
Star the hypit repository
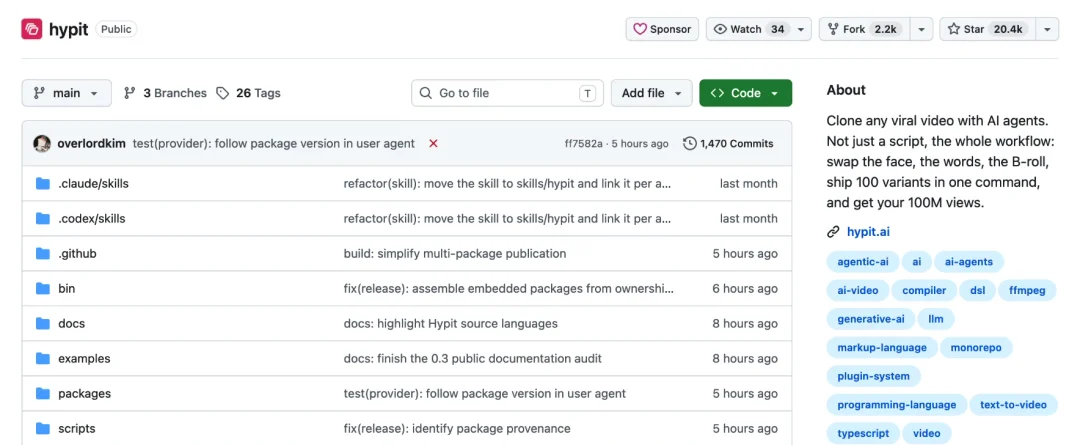pyautogui.click(x=988, y=29)
